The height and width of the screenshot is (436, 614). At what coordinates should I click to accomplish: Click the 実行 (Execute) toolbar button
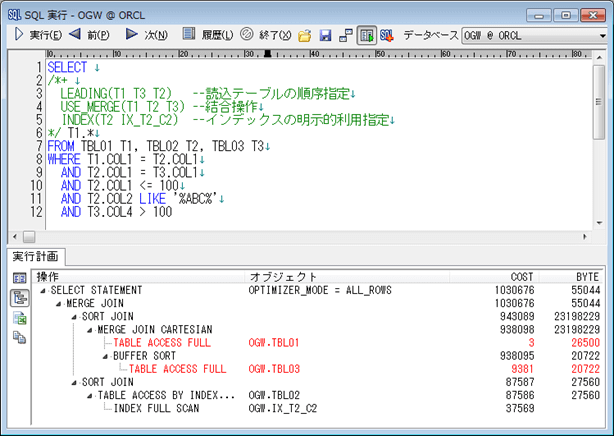click(x=35, y=35)
